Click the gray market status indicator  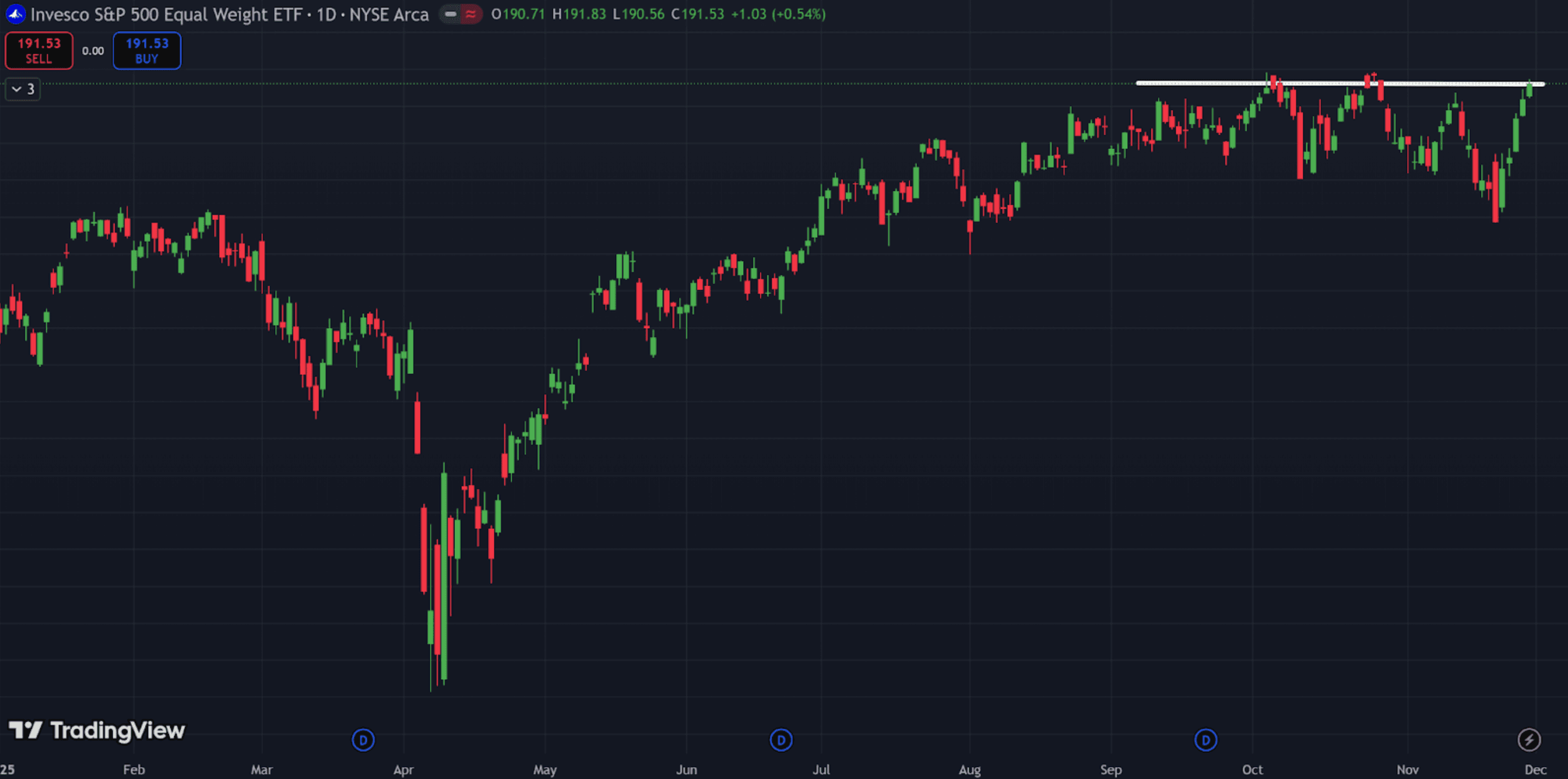point(450,14)
